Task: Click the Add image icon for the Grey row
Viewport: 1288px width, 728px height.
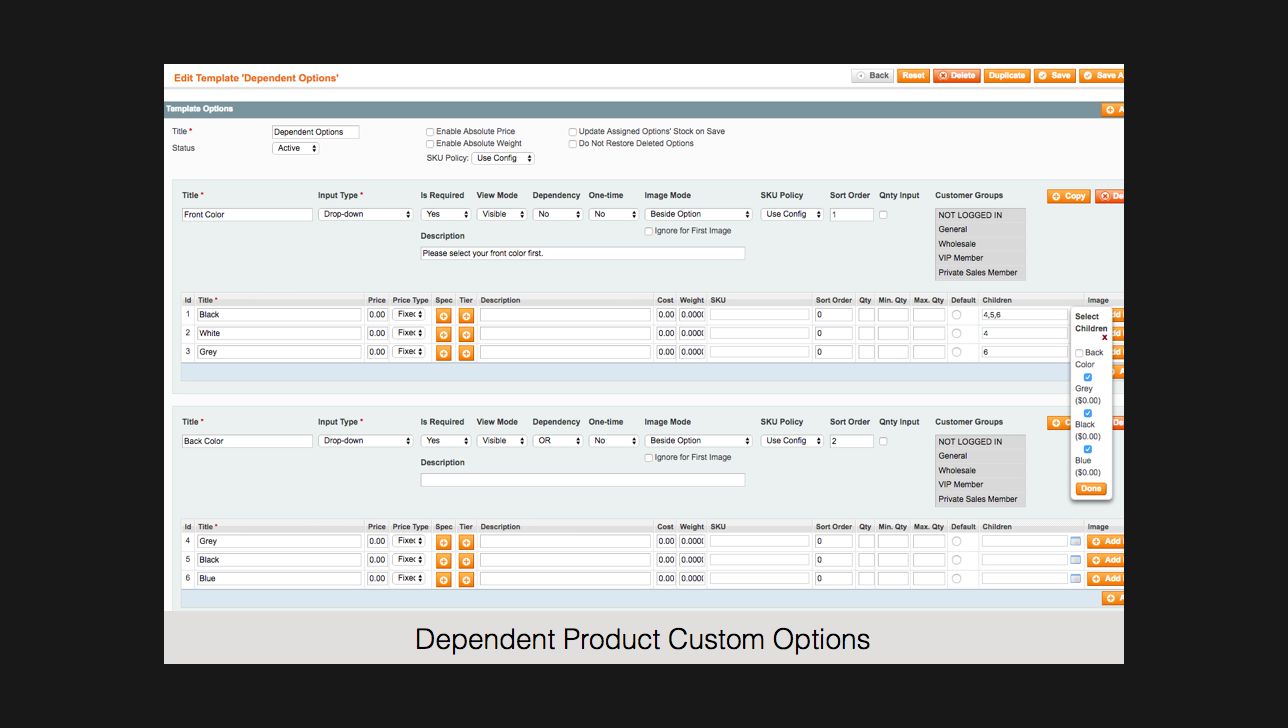Action: [x=1108, y=540]
